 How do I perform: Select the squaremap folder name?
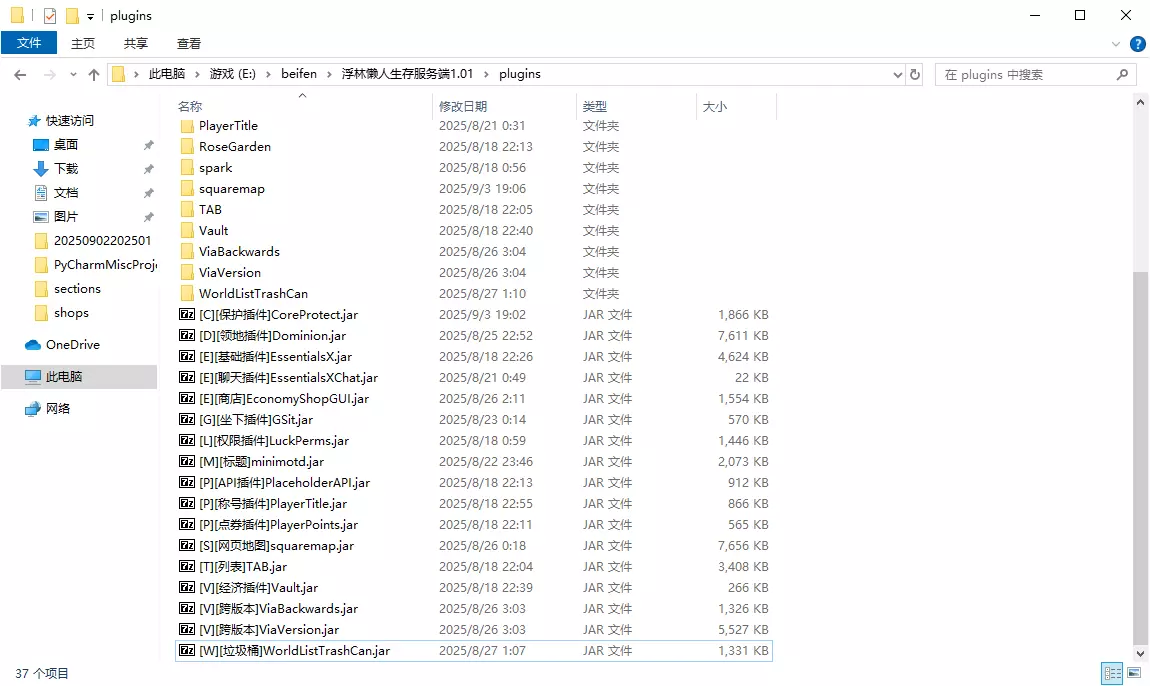point(232,189)
